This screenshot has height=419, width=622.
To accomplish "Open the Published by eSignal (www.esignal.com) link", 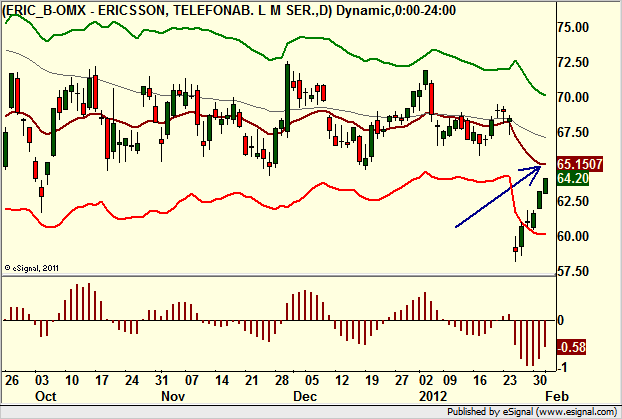I will click(532, 412).
